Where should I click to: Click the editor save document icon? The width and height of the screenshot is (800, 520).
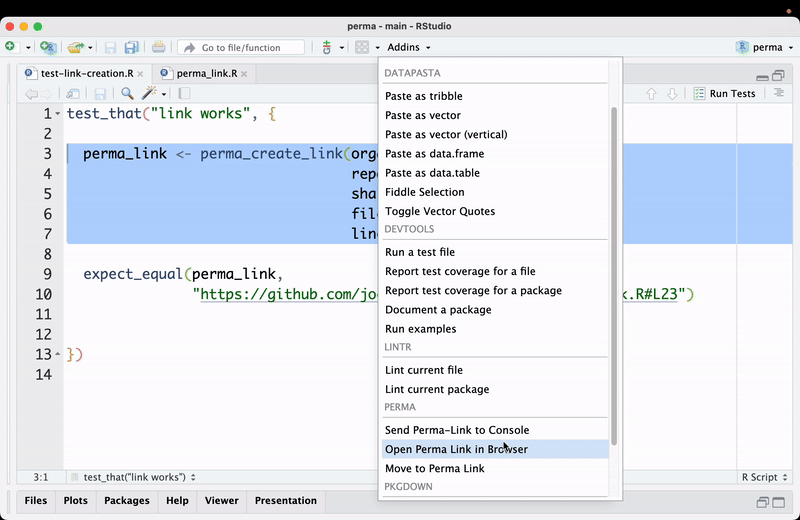(100, 93)
